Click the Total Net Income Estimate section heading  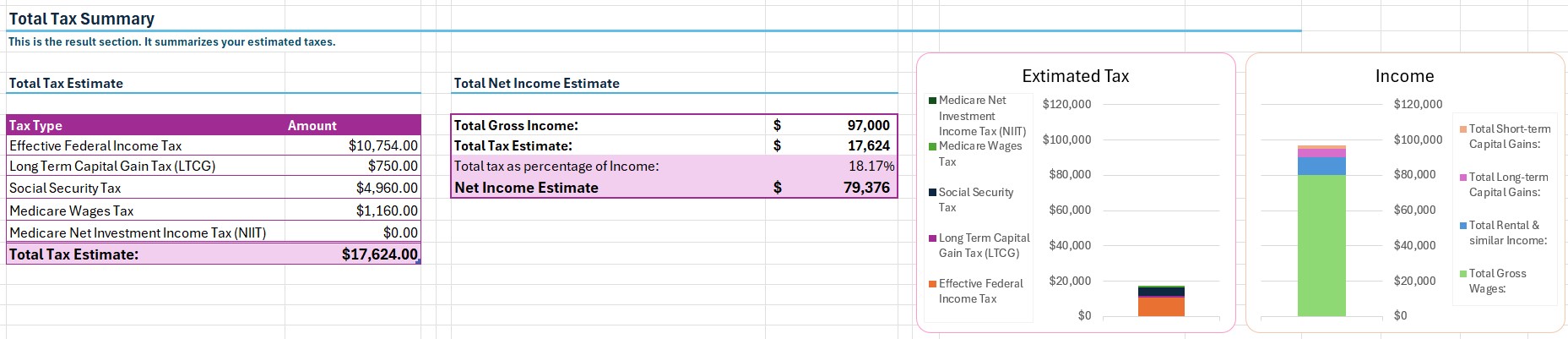coord(536,83)
